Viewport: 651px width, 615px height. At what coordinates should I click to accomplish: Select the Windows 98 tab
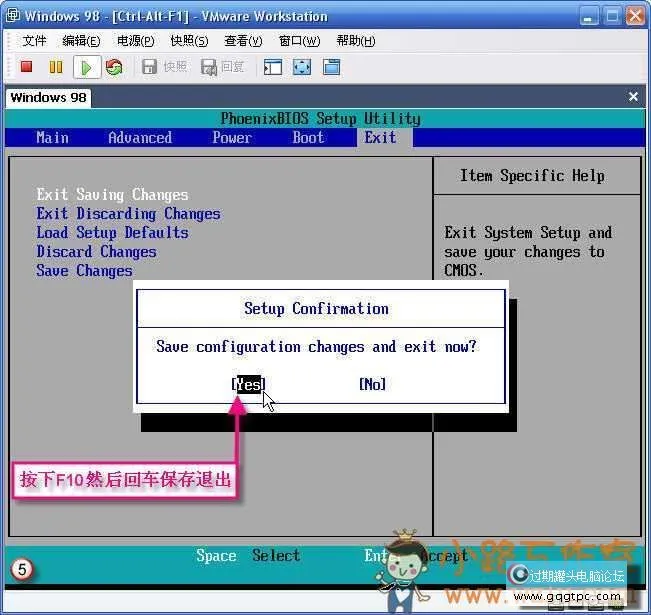(48, 97)
